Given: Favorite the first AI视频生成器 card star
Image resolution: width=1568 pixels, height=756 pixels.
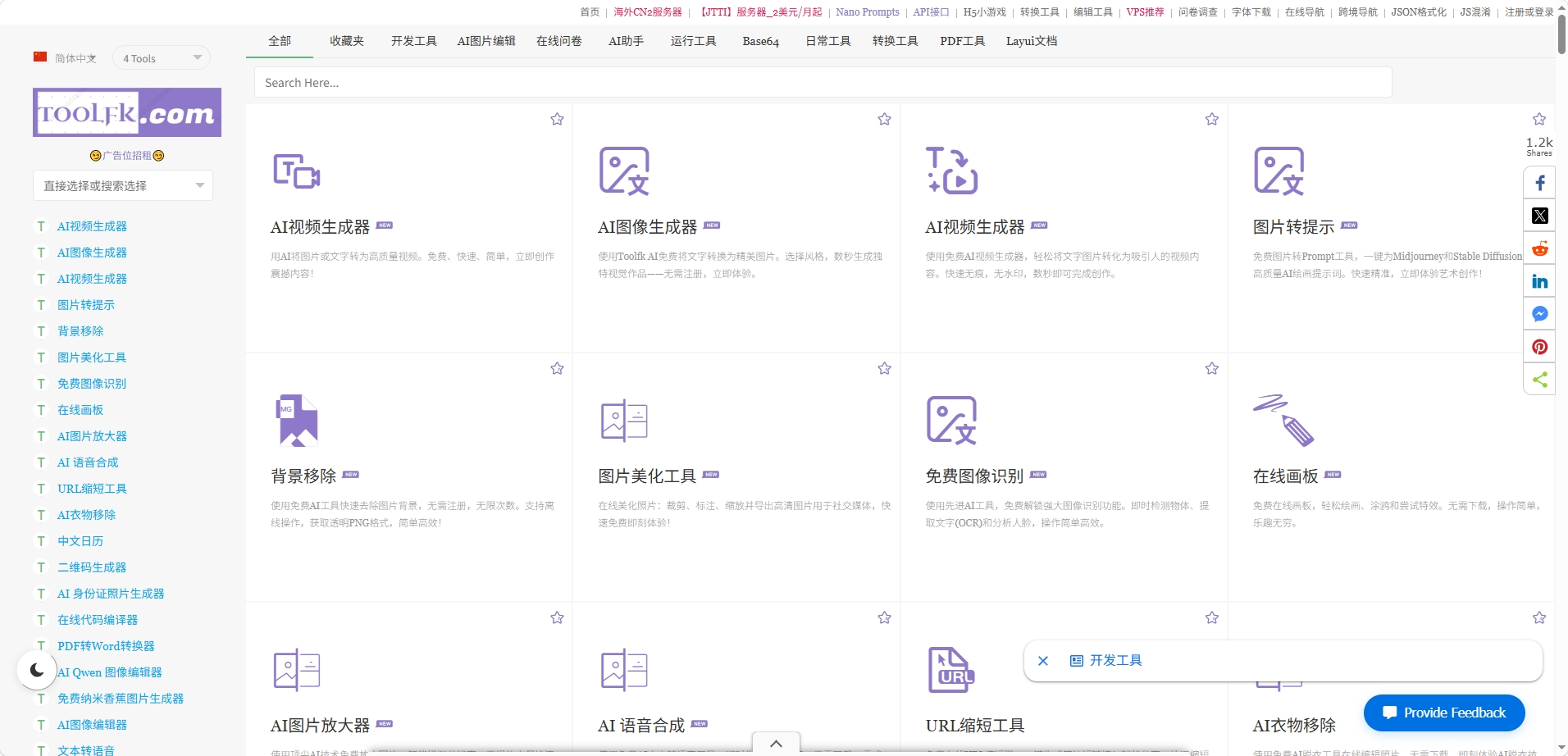Looking at the screenshot, I should click(557, 119).
